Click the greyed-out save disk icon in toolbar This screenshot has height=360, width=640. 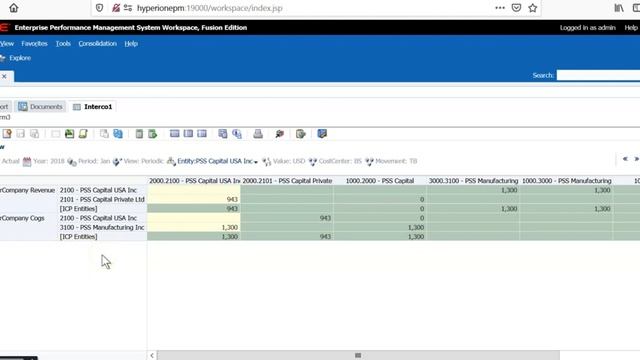[20, 133]
